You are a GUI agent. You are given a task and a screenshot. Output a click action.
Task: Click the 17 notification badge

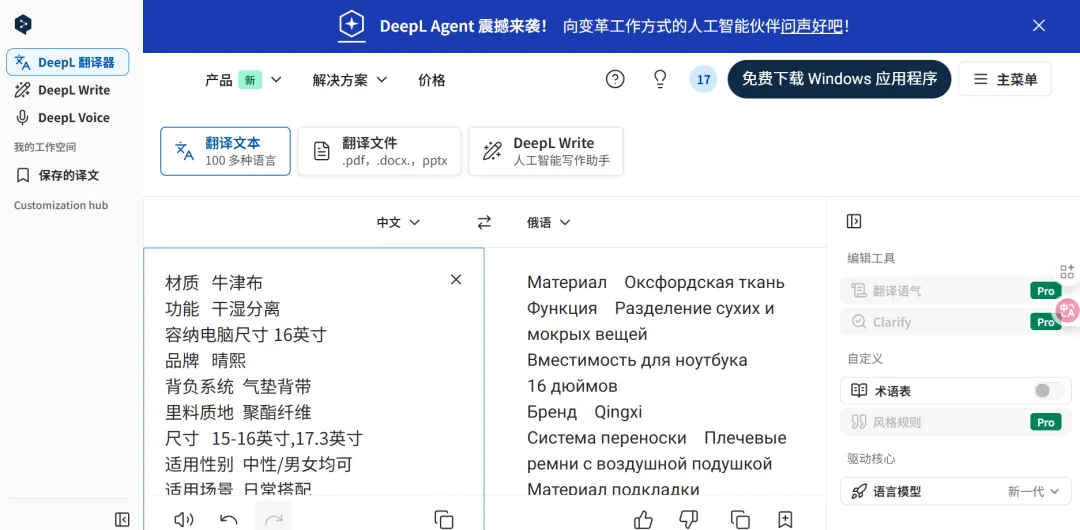pos(703,79)
